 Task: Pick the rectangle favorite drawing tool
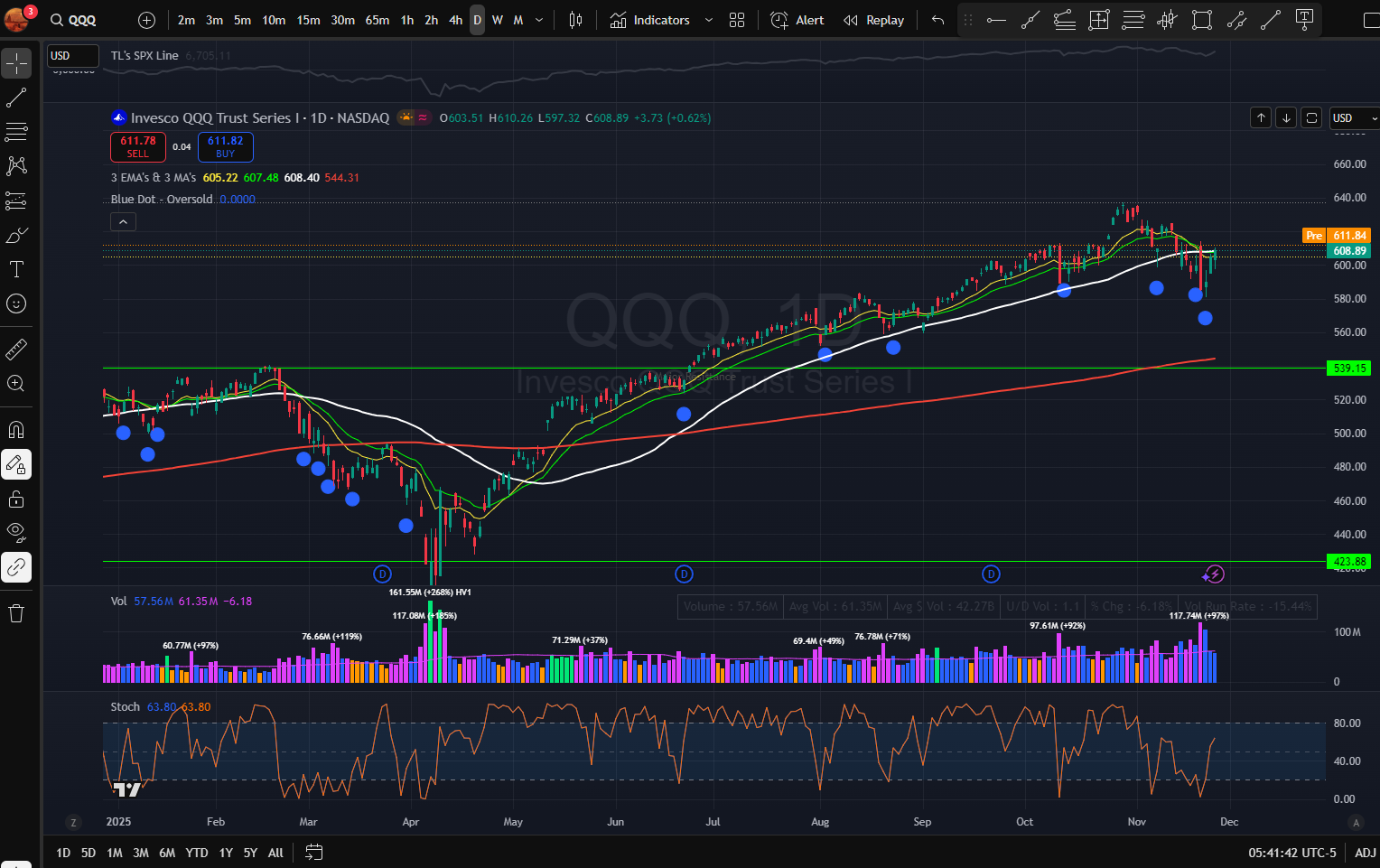point(1202,20)
